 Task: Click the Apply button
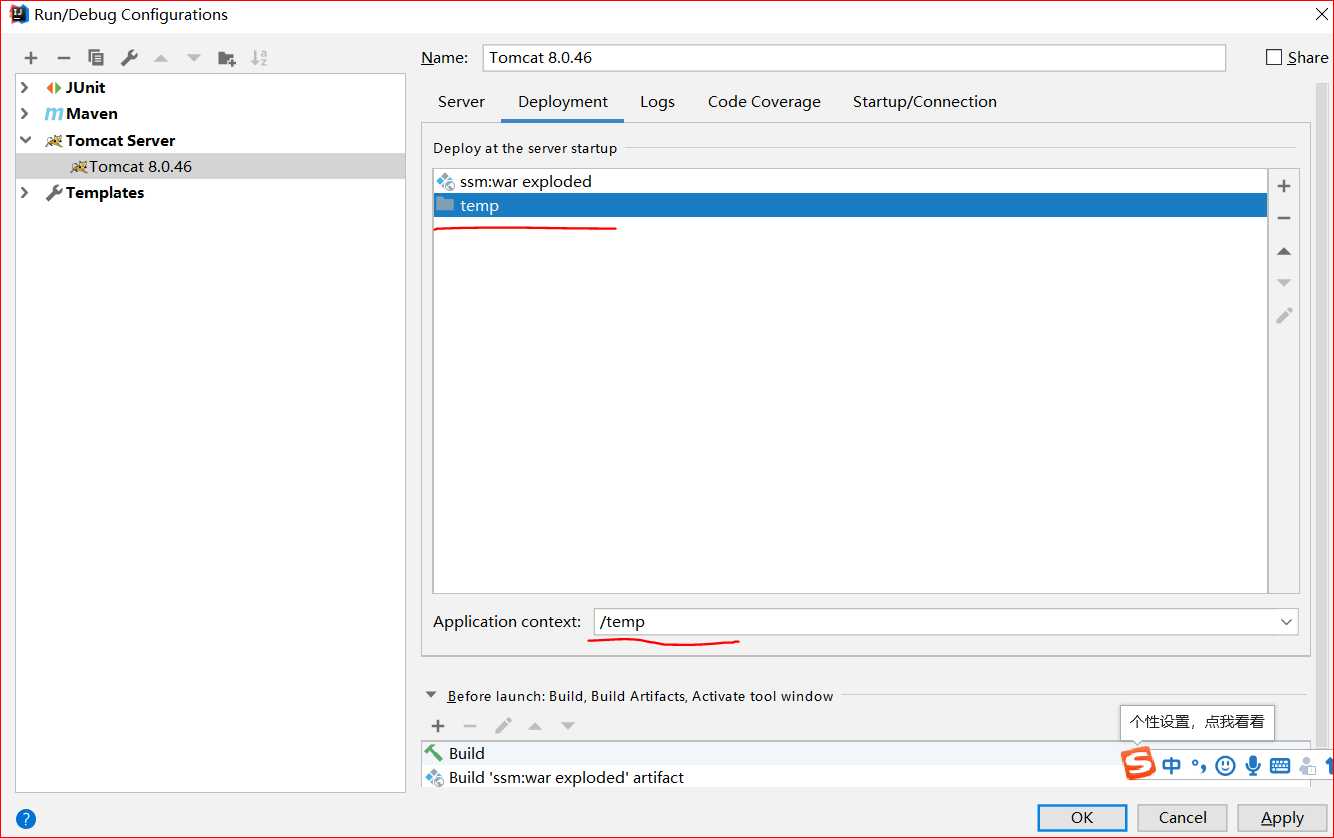(x=1282, y=817)
